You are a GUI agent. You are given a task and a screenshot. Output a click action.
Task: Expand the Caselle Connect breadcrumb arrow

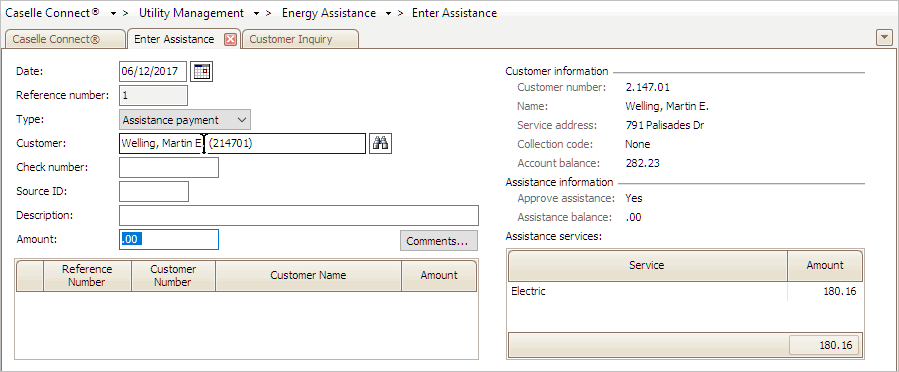click(x=114, y=13)
